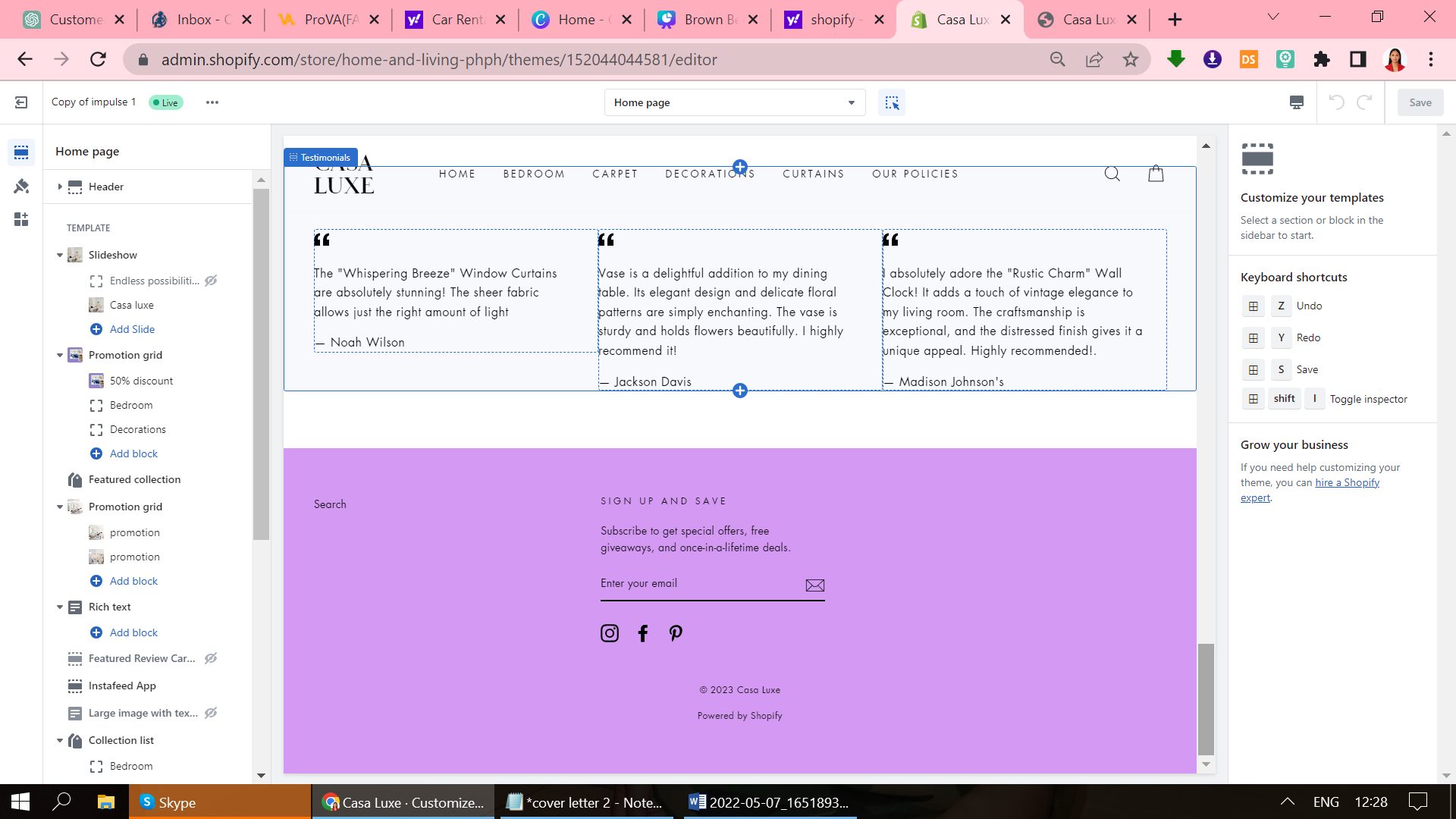Screen dimensions: 1456x819
Task: Open the Sections panel icon
Action: click(x=21, y=152)
